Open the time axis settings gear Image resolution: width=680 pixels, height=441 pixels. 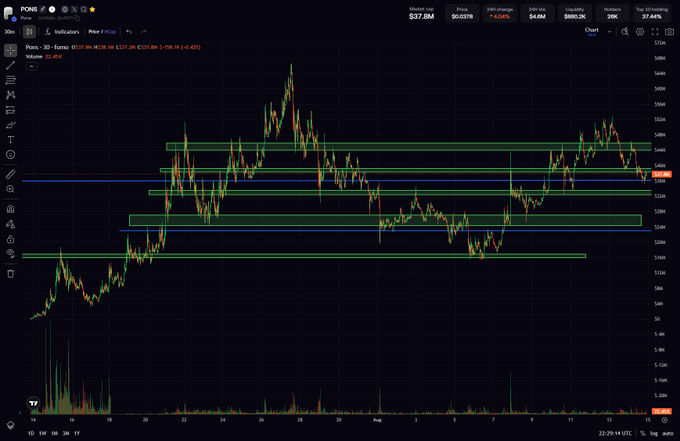(x=664, y=420)
